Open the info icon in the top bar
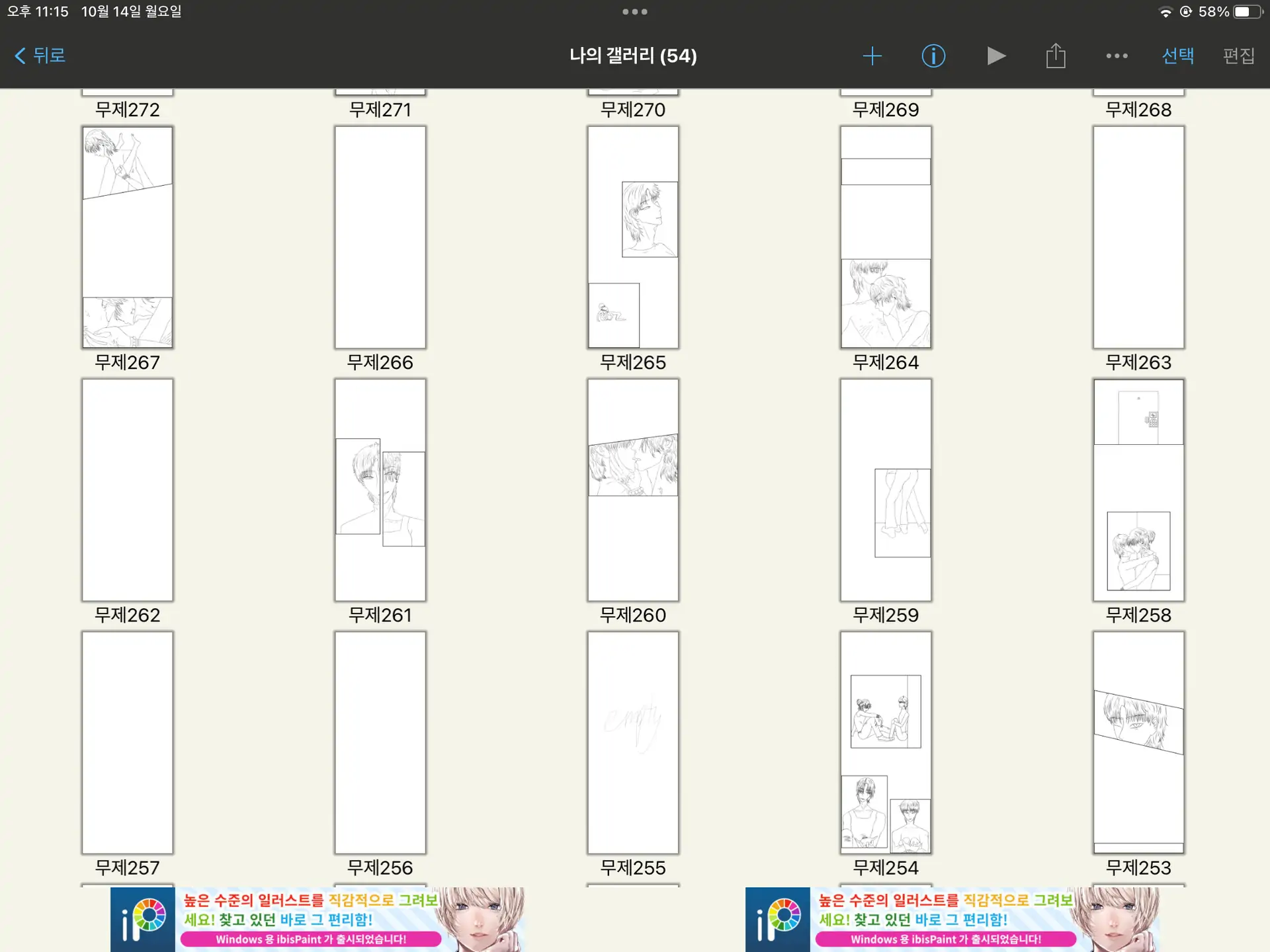 pos(933,56)
